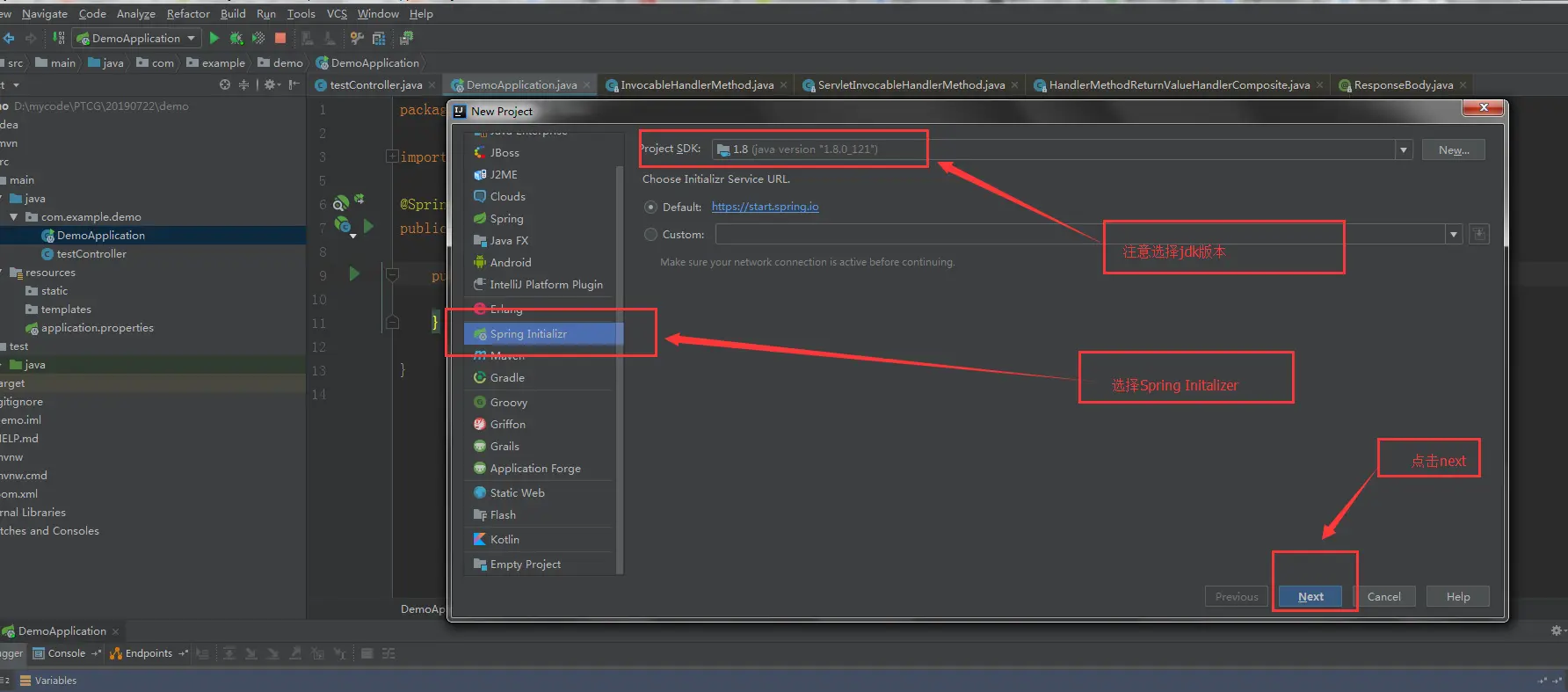Click the Next button in New Project dialog
The image size is (1568, 692).
1310,596
